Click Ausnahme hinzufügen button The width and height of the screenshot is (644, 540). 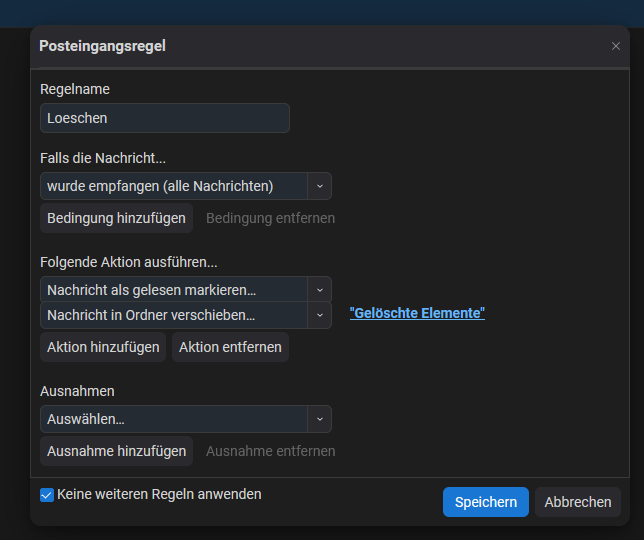[x=116, y=451]
